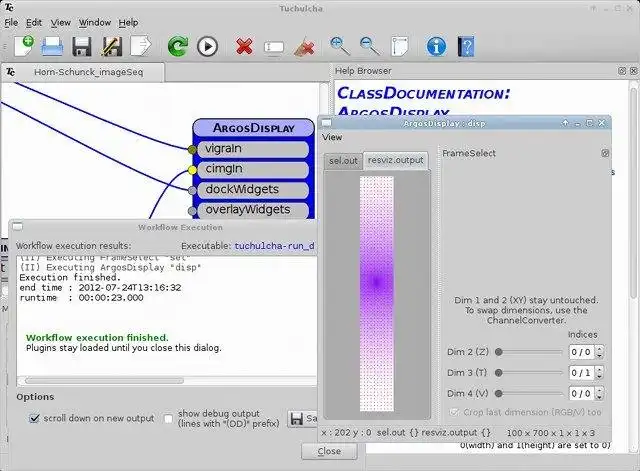Viewport: 640px width, 471px height.
Task: Open the Window menu
Action: click(95, 22)
